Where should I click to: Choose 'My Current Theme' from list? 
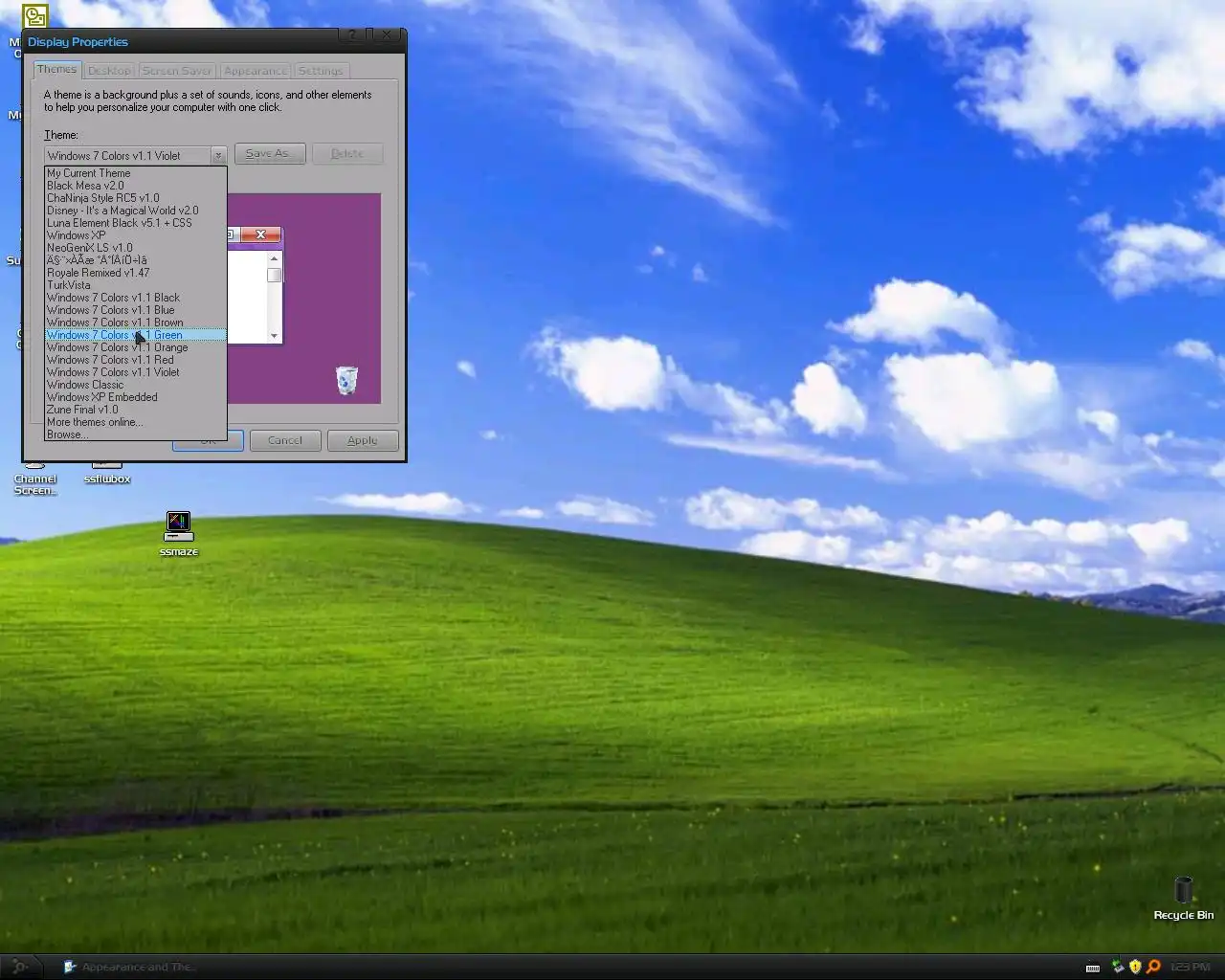136,173
